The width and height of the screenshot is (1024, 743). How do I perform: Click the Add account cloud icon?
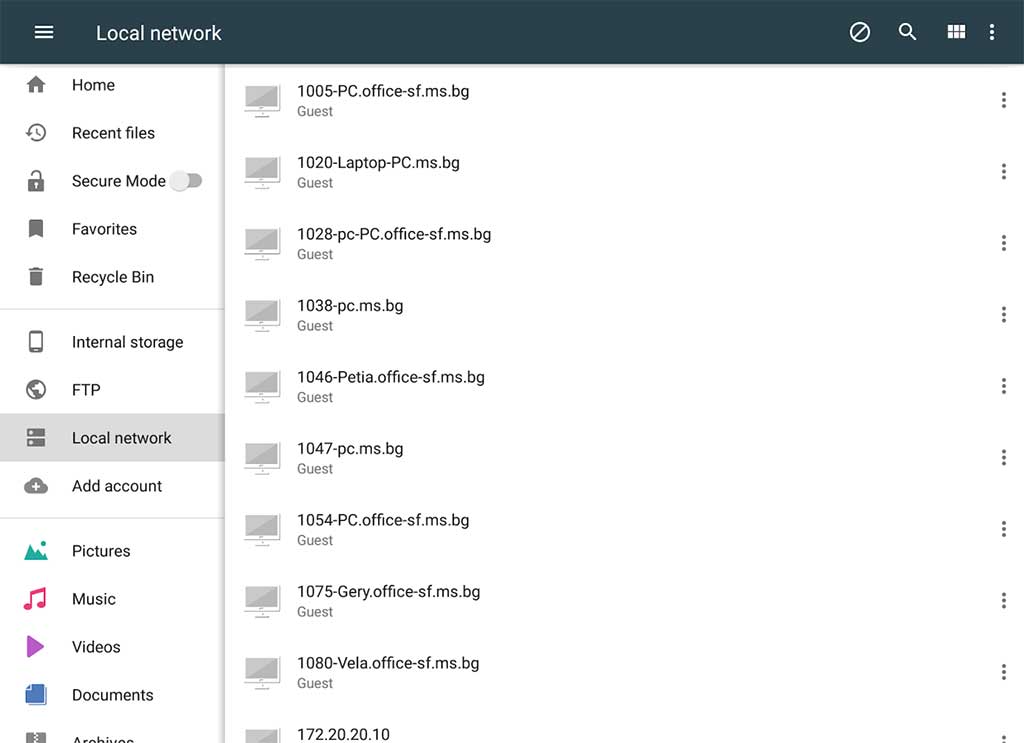pyautogui.click(x=36, y=486)
